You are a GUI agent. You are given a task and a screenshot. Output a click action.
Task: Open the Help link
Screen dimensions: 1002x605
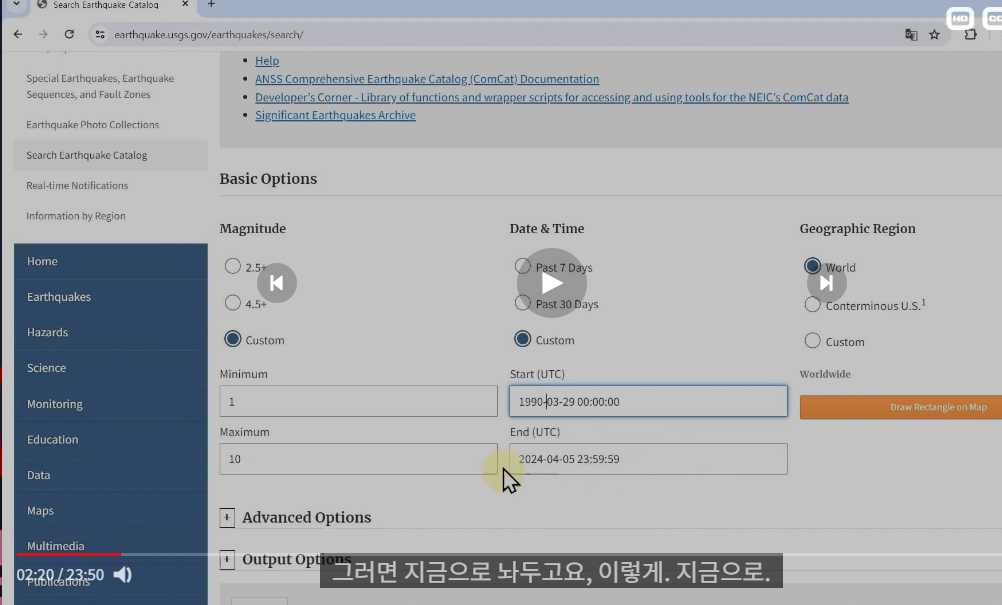[267, 61]
